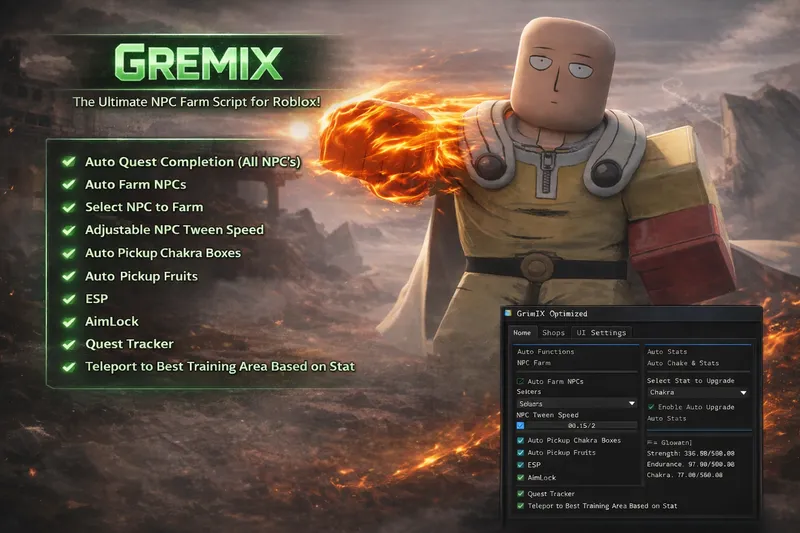Screen dimensions: 800x533
Task: Toggle the Quest Tracker checkbox
Action: (x=520, y=494)
